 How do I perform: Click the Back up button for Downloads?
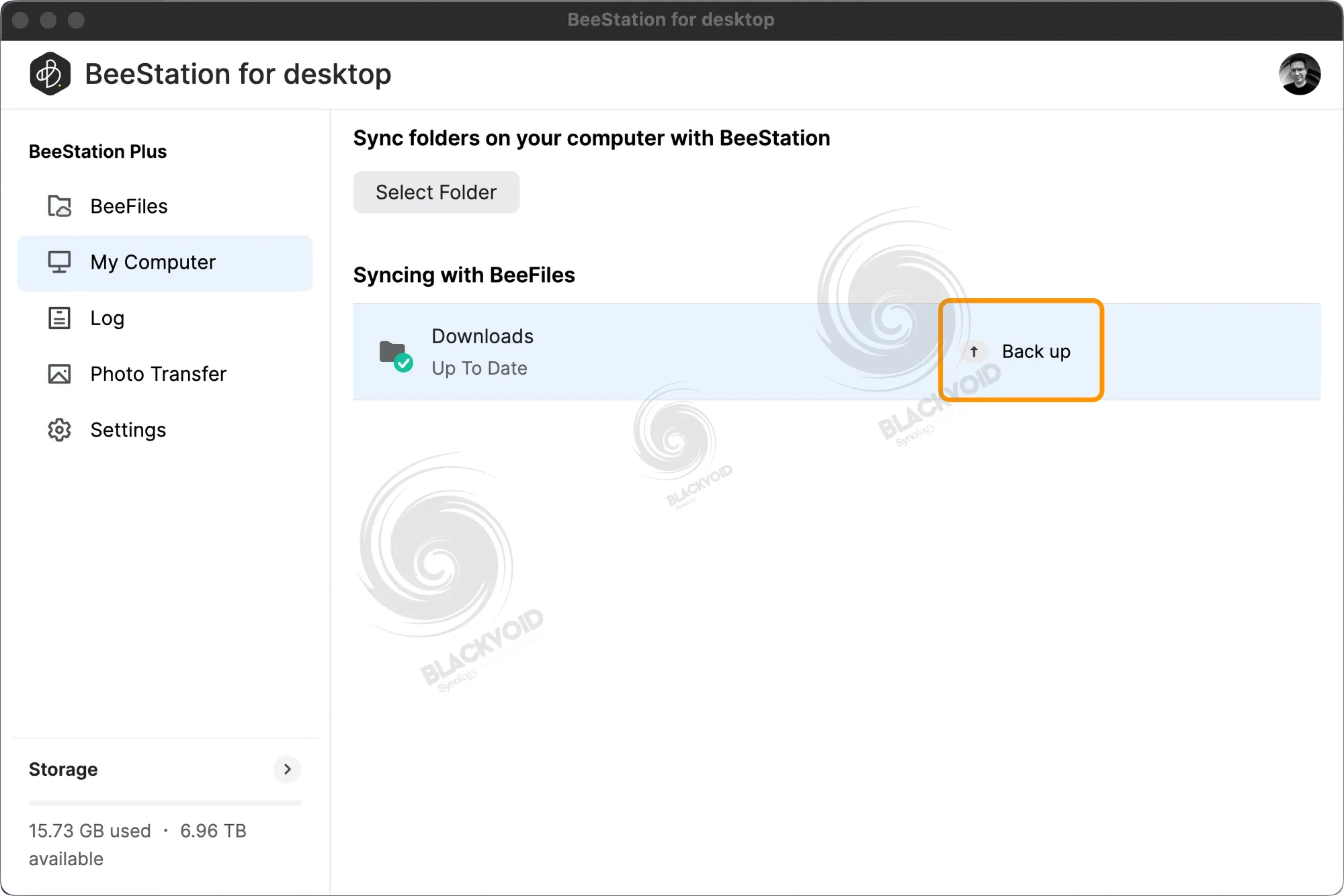pyautogui.click(x=1021, y=351)
